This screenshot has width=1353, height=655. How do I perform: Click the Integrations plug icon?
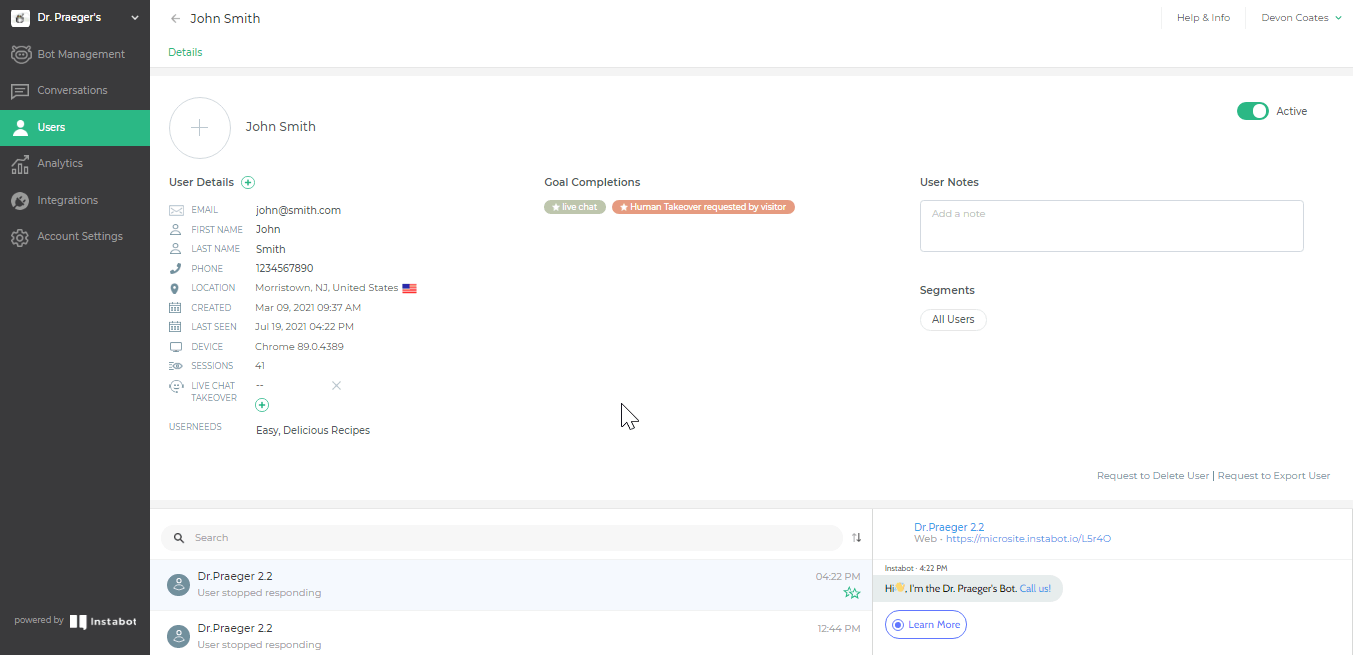20,201
